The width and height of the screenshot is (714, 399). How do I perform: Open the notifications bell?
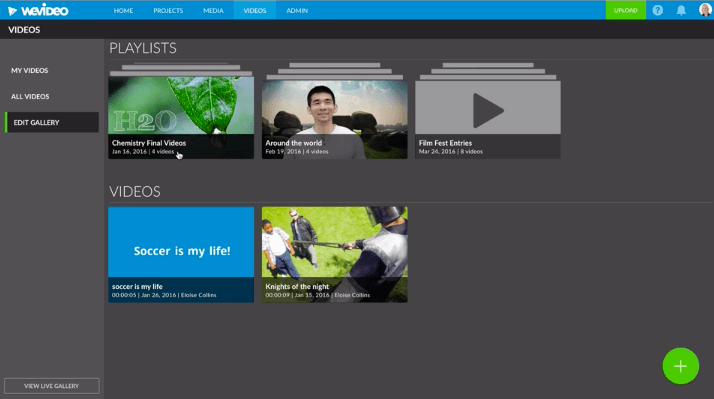tap(681, 10)
